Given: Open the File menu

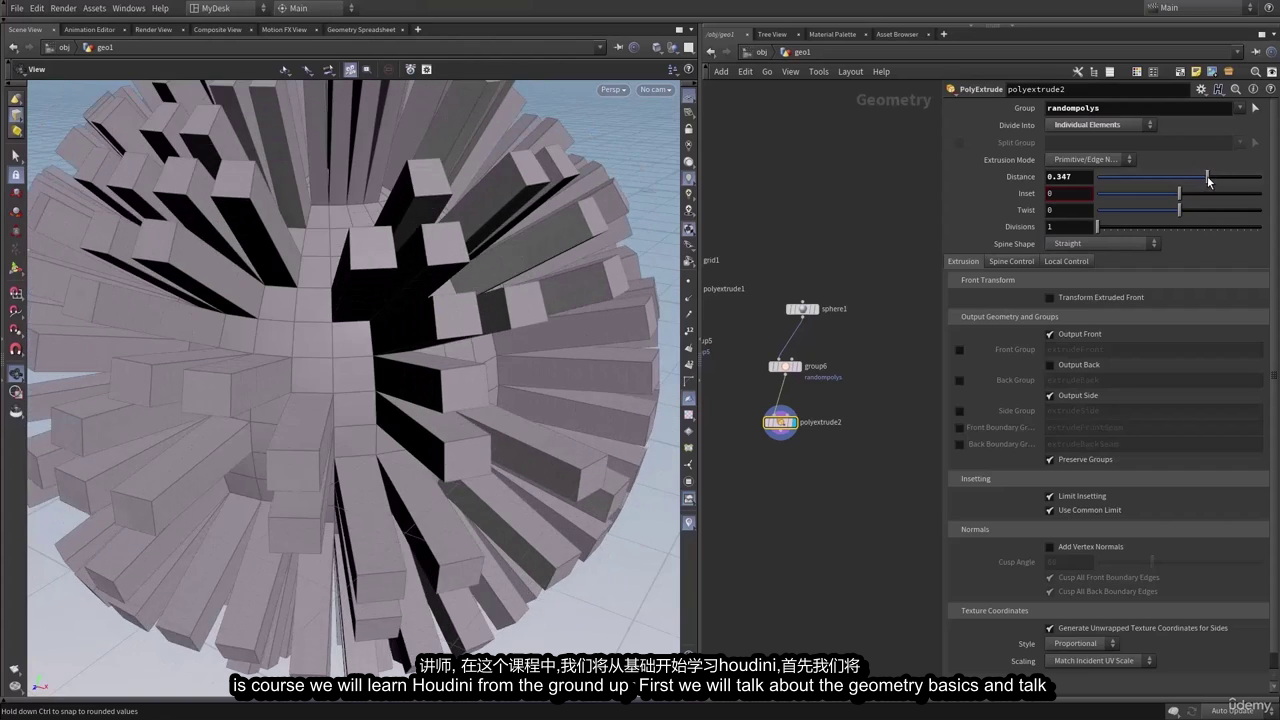Looking at the screenshot, I should pyautogui.click(x=16, y=8).
